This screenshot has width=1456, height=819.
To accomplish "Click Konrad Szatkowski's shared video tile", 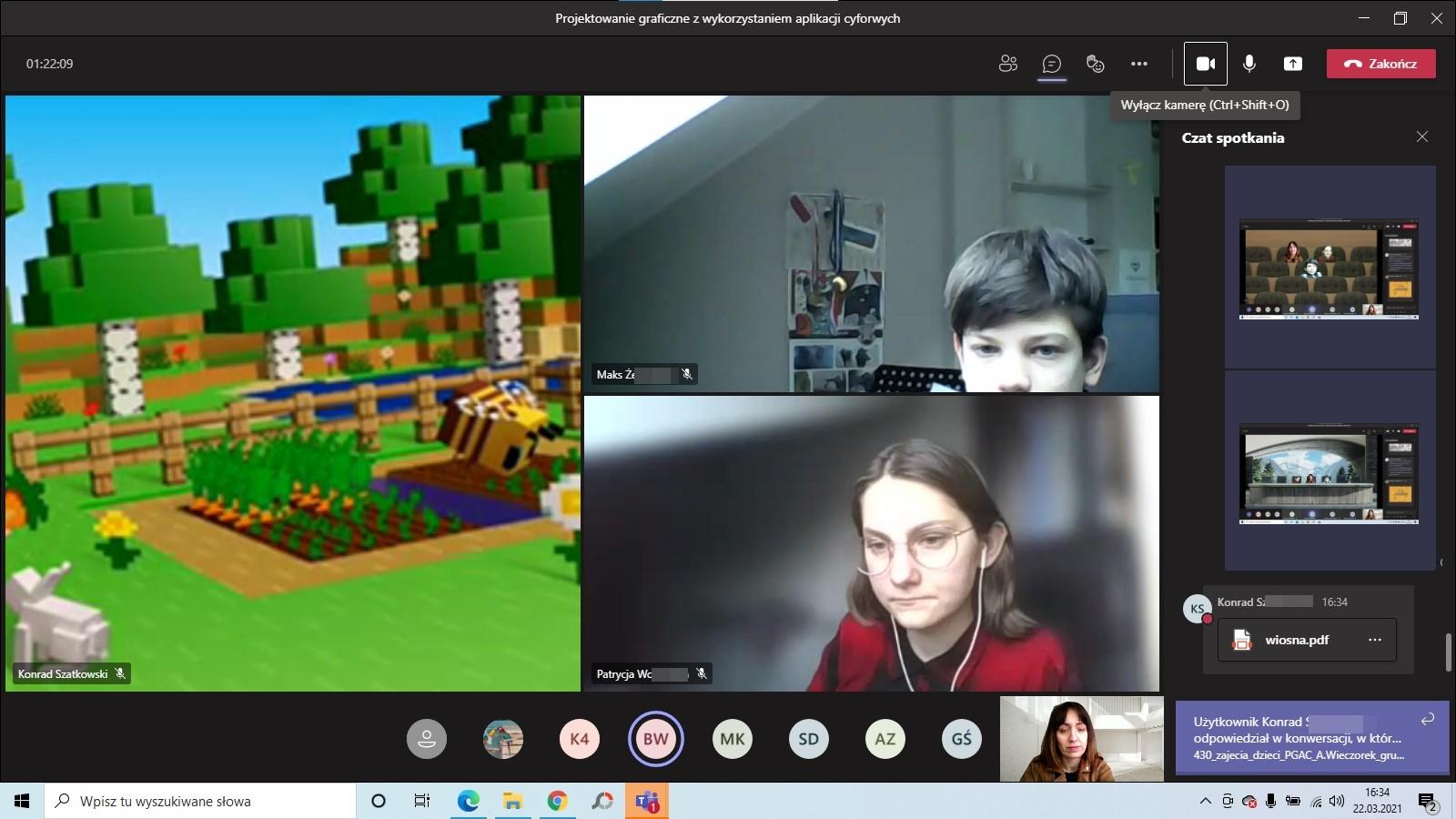I will pos(293,393).
